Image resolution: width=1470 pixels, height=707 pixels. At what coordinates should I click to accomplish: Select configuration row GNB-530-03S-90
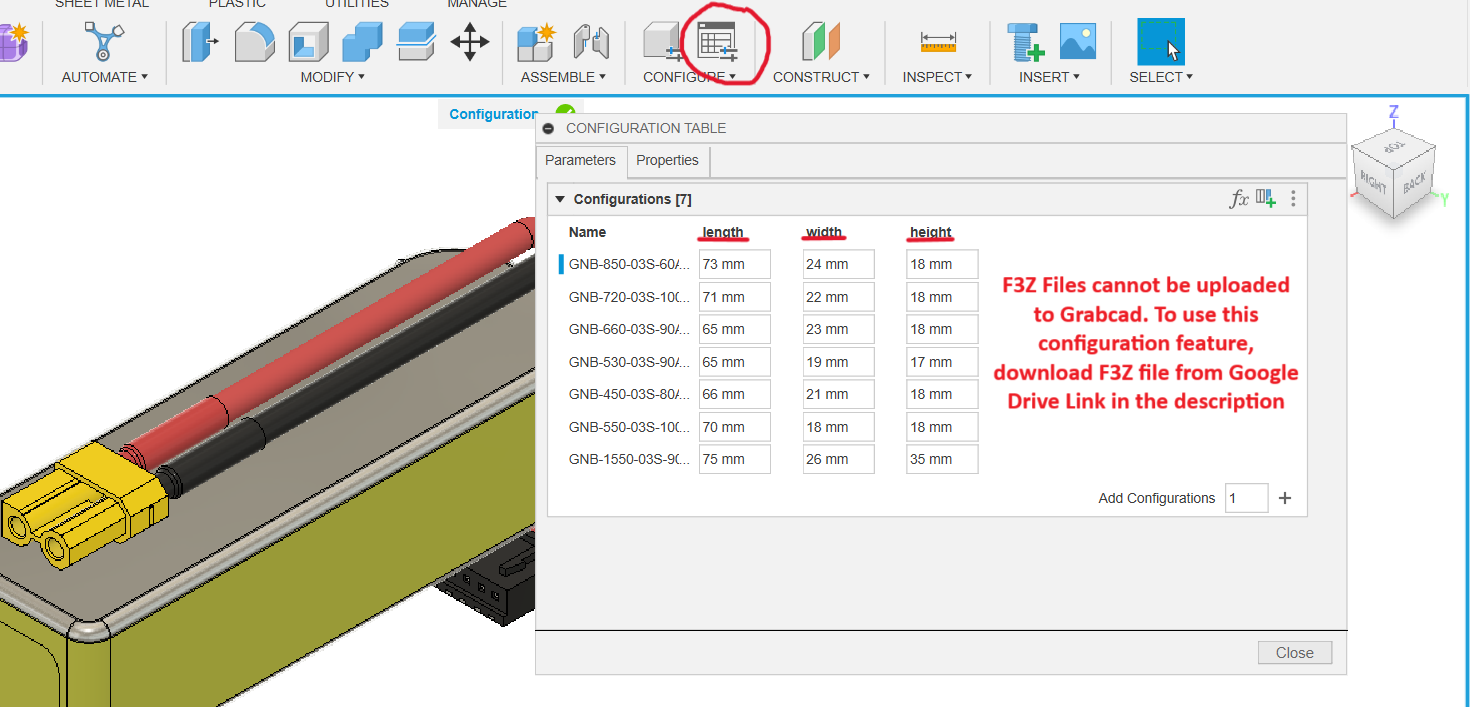pyautogui.click(x=629, y=362)
